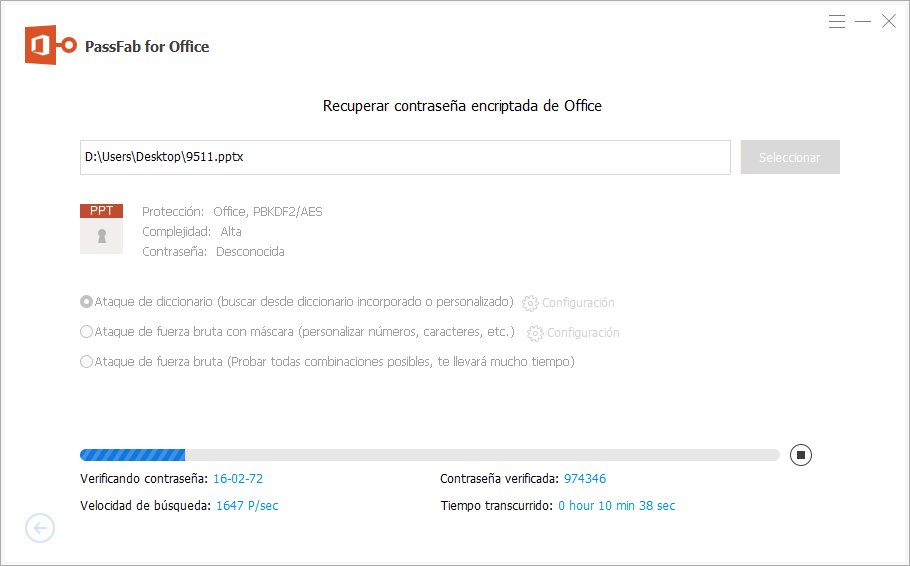Choose plain Ataque de fuerza bruta option
The width and height of the screenshot is (910, 566).
tap(86, 362)
